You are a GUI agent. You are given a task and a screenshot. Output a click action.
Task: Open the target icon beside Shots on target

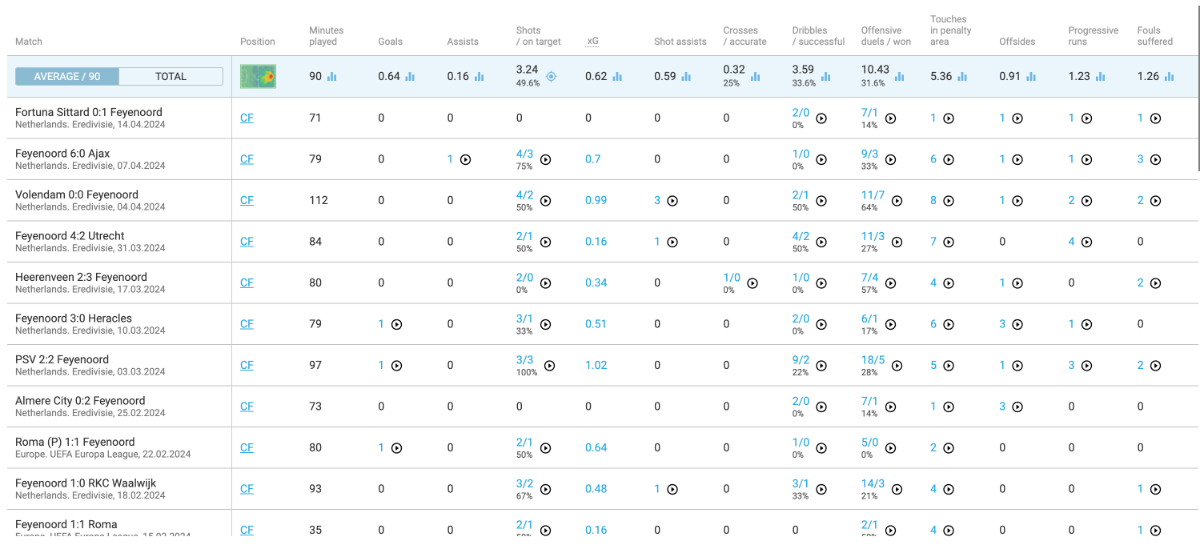pos(551,76)
